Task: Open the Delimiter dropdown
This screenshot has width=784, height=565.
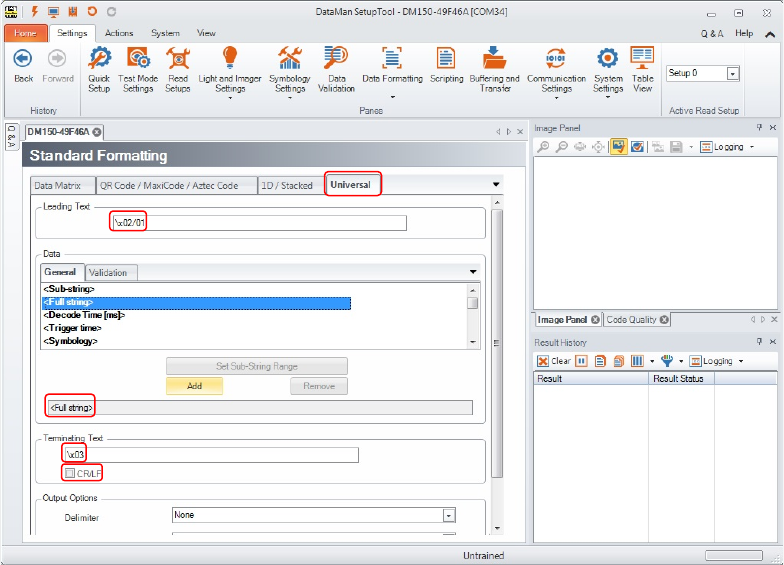Action: 449,516
